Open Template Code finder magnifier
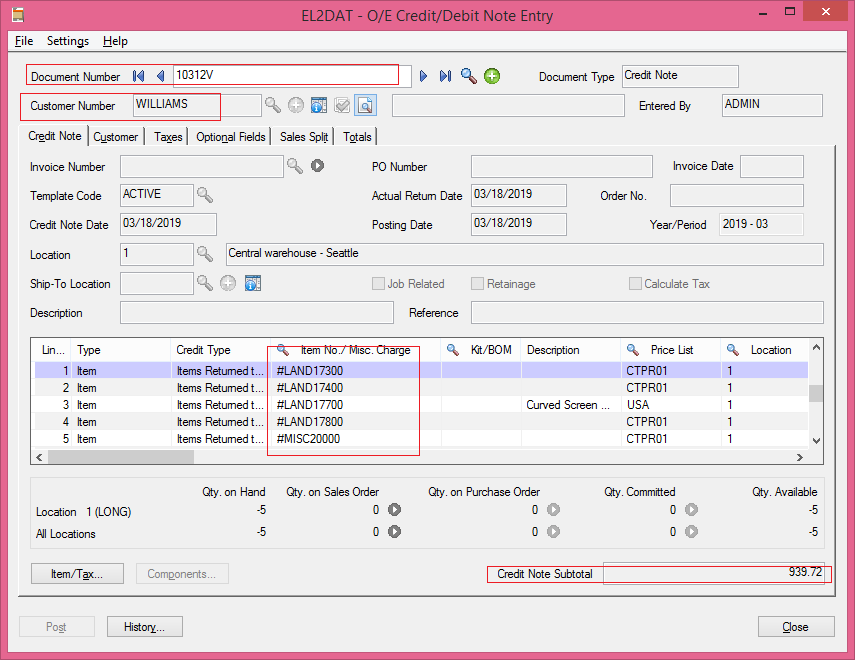Viewport: 855px width, 660px height. [205, 195]
